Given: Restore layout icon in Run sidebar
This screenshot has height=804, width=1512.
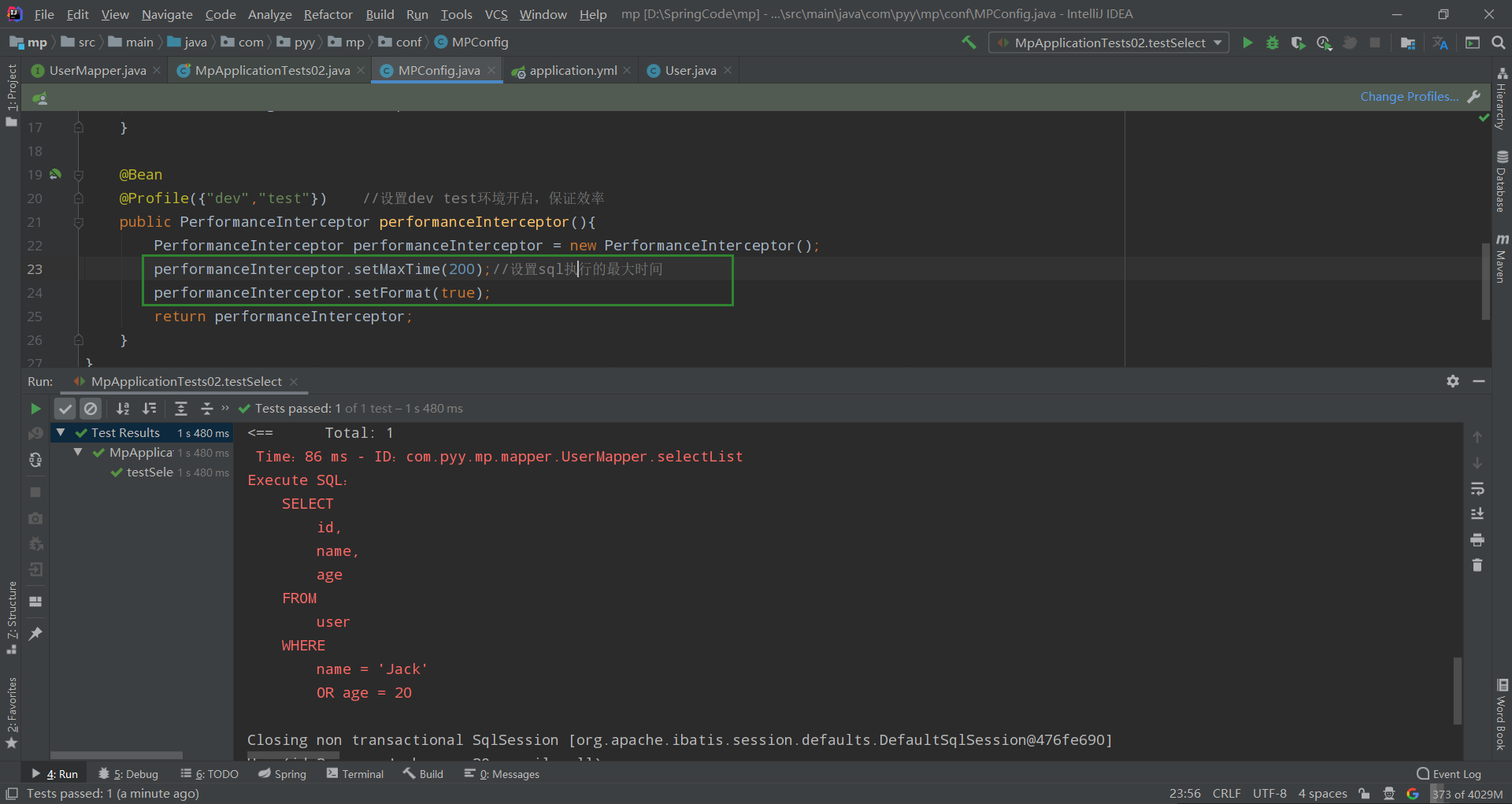Looking at the screenshot, I should 35,602.
